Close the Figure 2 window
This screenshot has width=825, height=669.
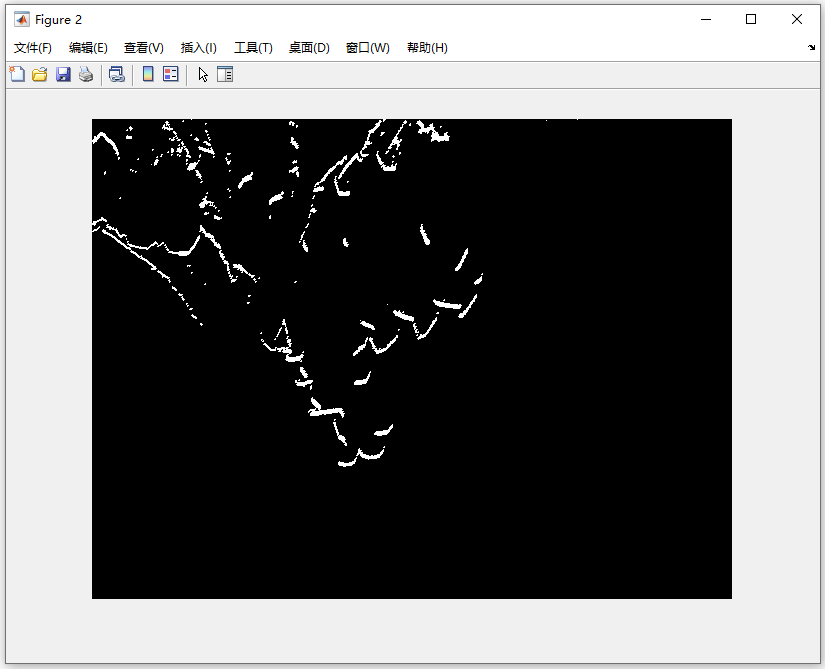797,19
